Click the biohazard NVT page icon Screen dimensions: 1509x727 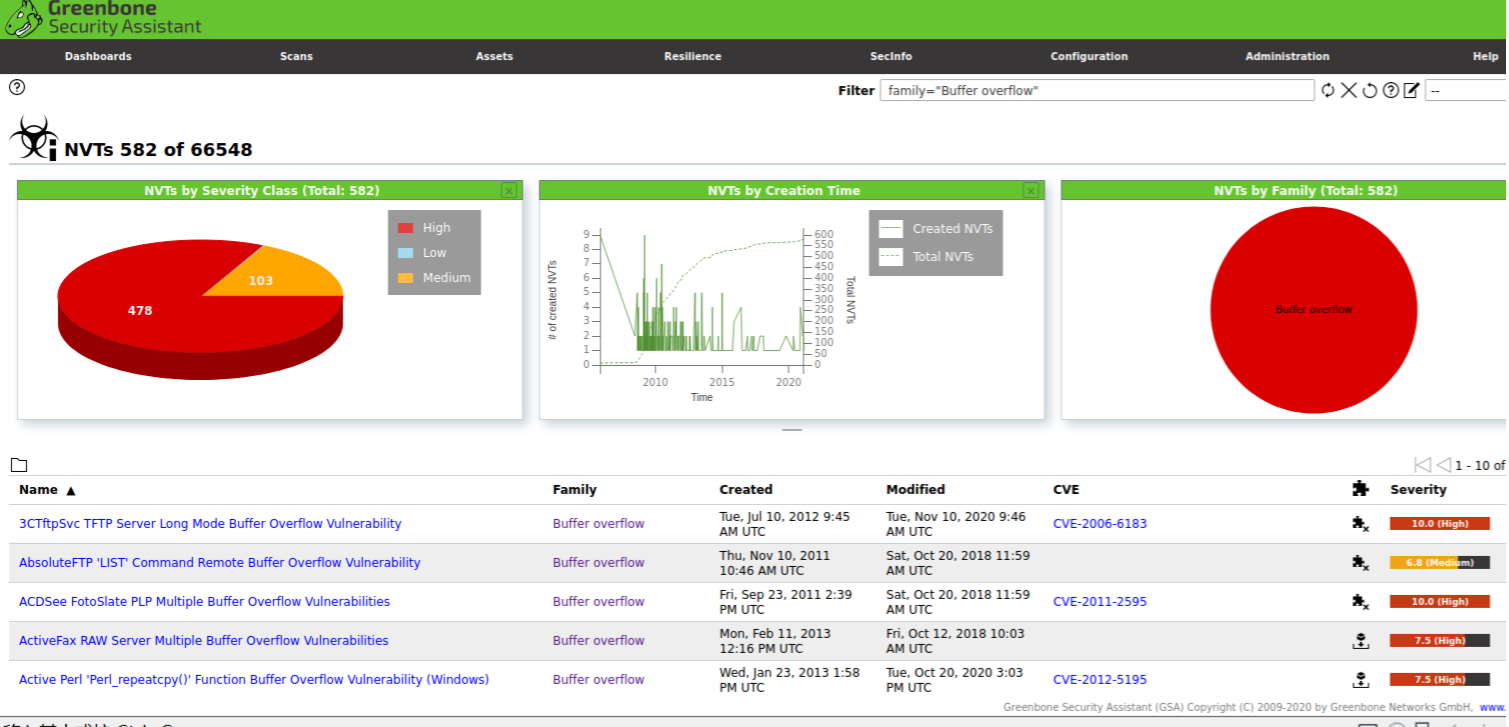coord(34,138)
